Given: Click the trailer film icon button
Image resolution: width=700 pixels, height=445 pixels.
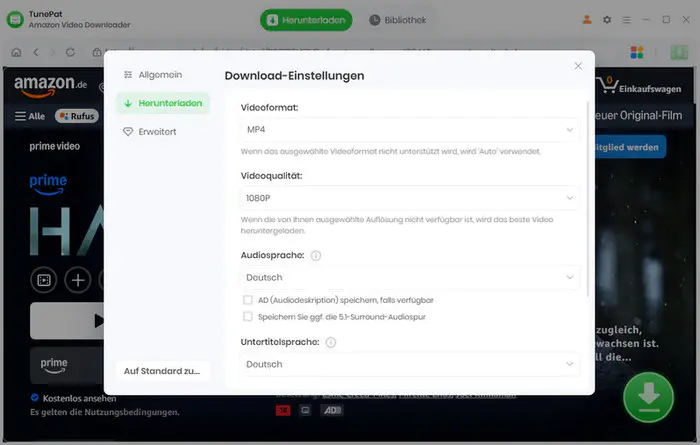Looking at the screenshot, I should (44, 280).
